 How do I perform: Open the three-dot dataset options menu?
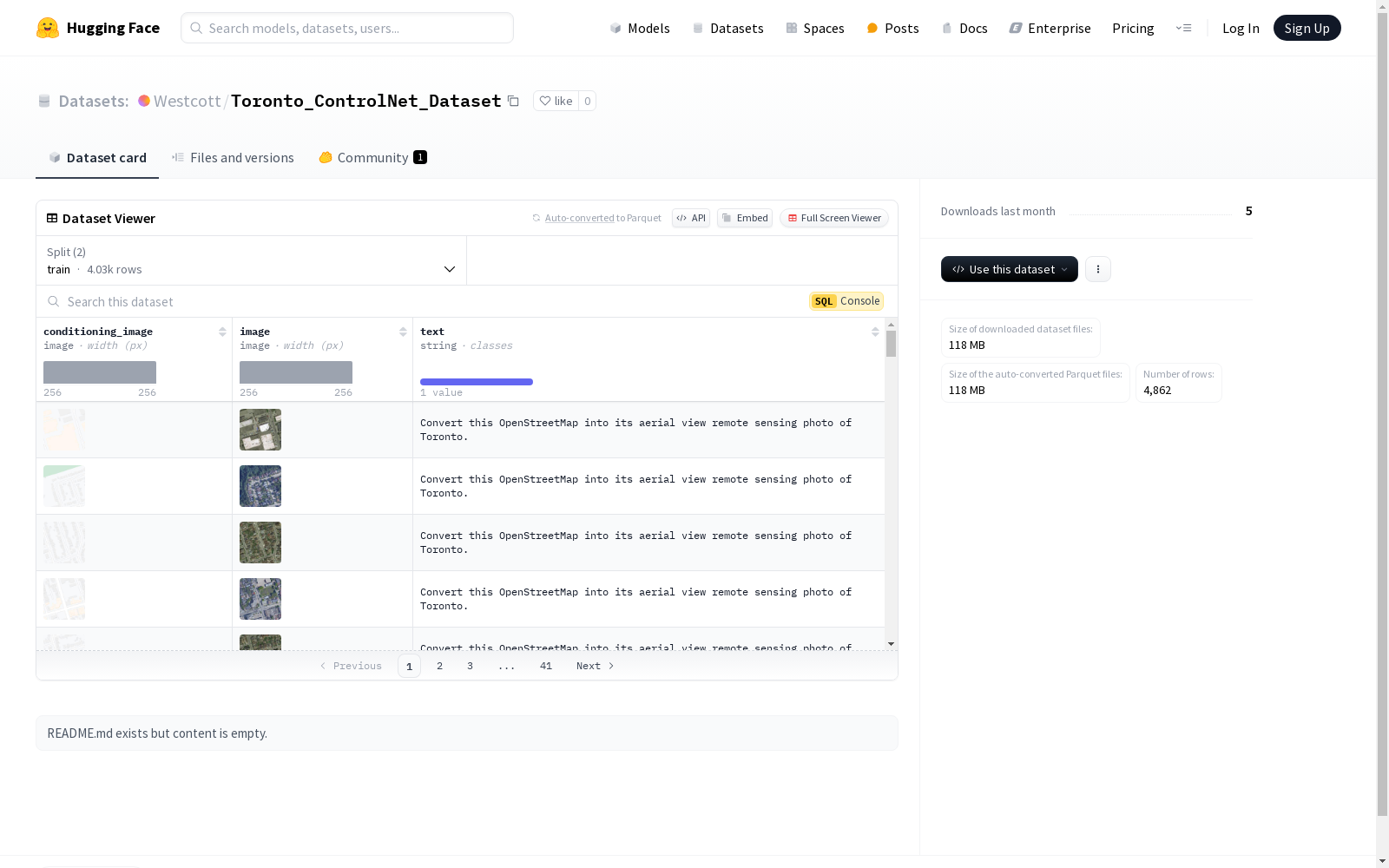tap(1098, 269)
